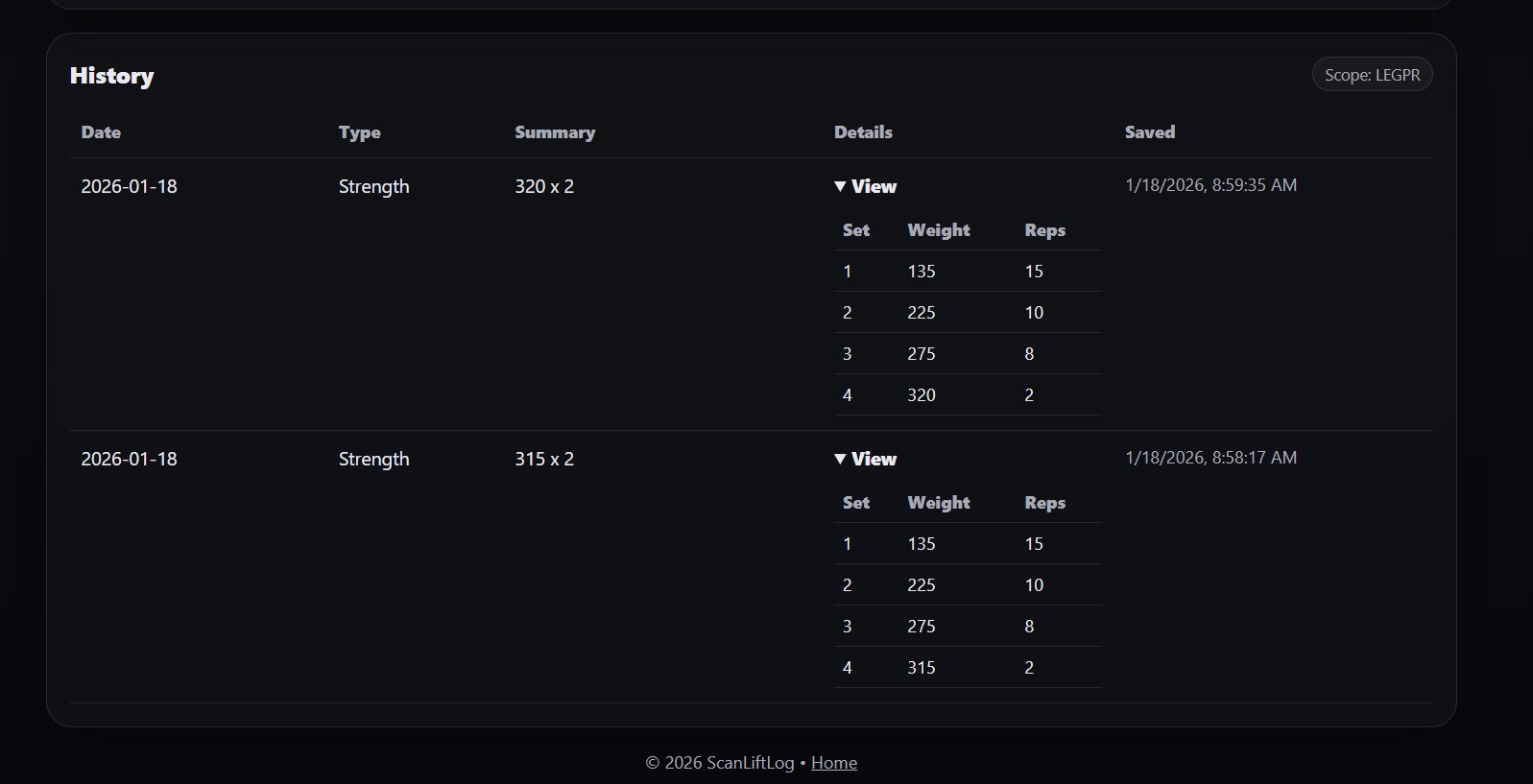Click the Summary column header
Screen dimensions: 1533x784
[x=555, y=132]
